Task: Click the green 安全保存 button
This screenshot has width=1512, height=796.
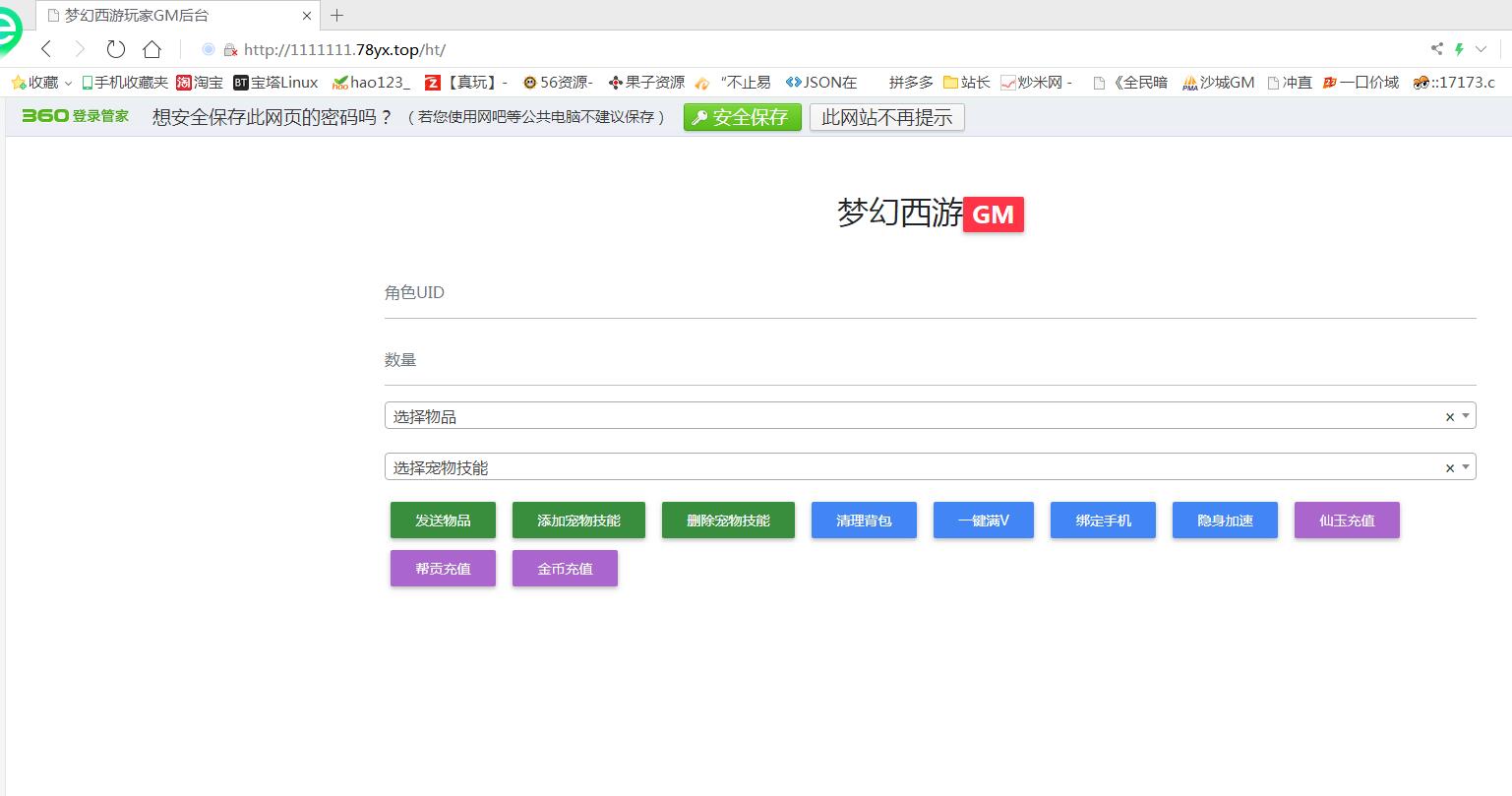Action: (742, 118)
